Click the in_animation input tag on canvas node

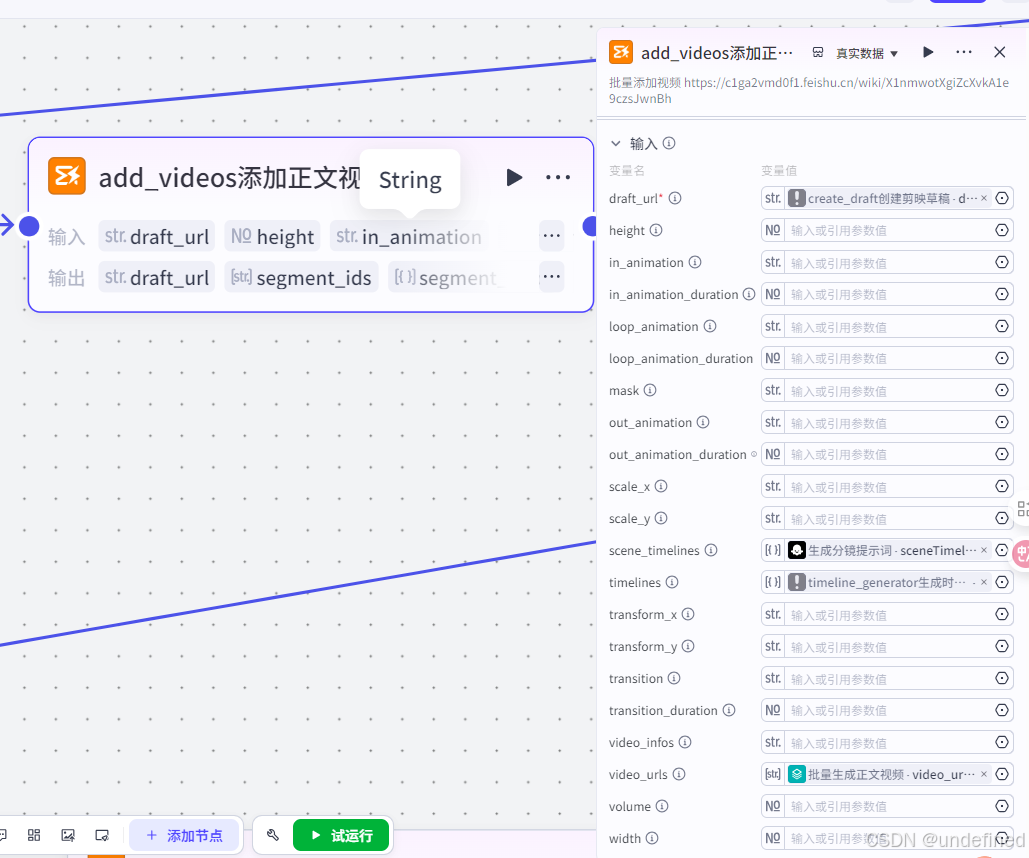point(409,236)
